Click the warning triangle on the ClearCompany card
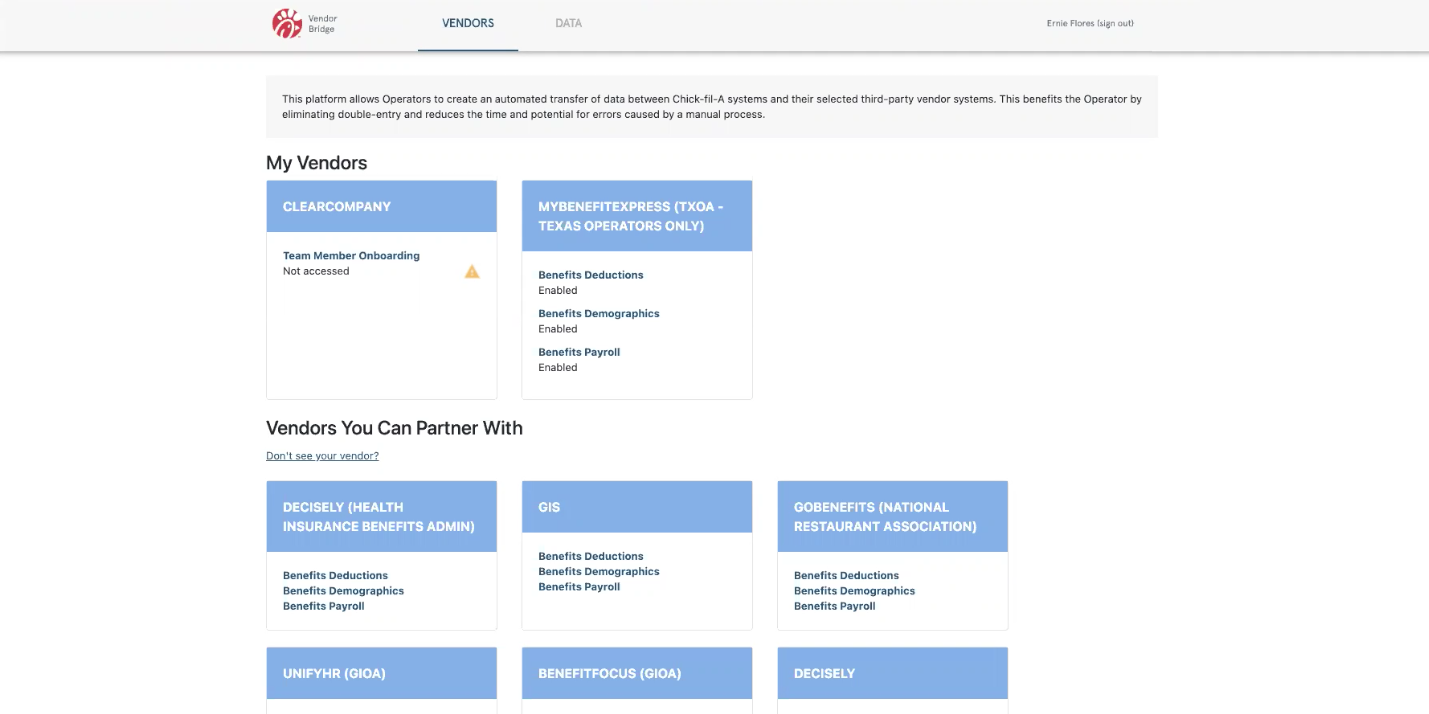Viewport: 1429px width, 714px height. tap(472, 271)
